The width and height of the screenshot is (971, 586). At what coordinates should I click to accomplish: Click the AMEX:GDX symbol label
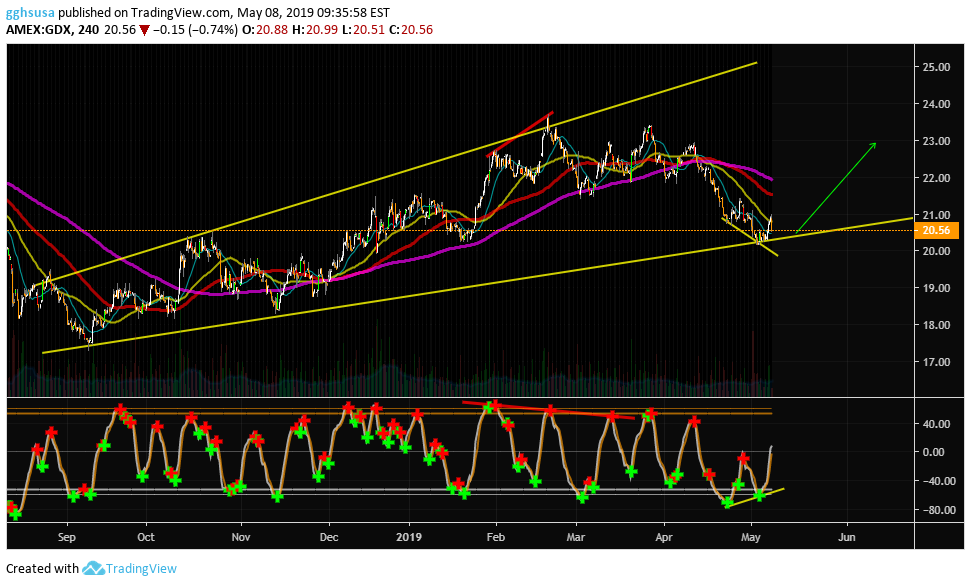pyautogui.click(x=38, y=30)
